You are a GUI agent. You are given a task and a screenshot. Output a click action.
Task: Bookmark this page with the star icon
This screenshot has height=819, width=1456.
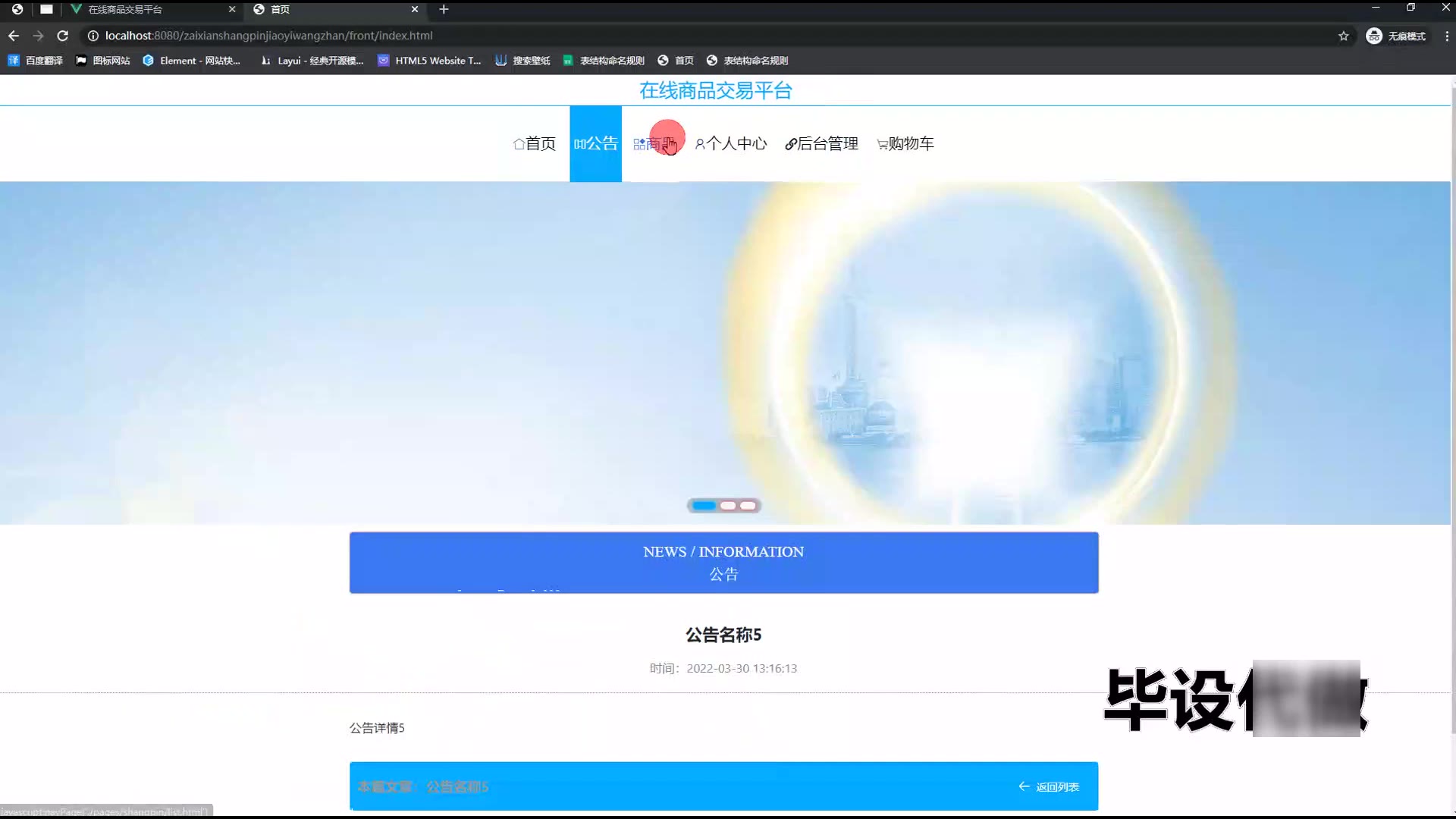point(1343,36)
